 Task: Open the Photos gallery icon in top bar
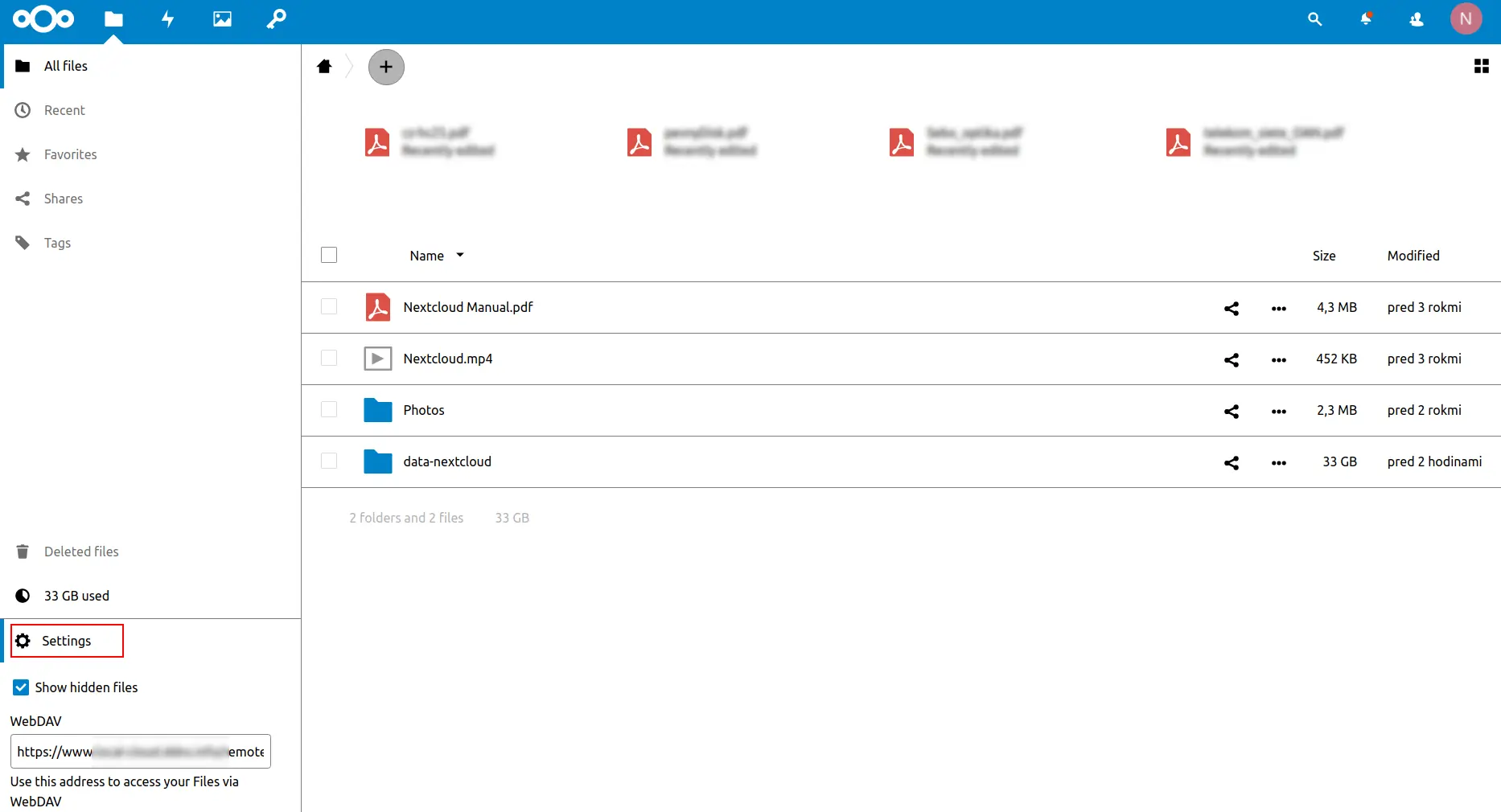(222, 19)
